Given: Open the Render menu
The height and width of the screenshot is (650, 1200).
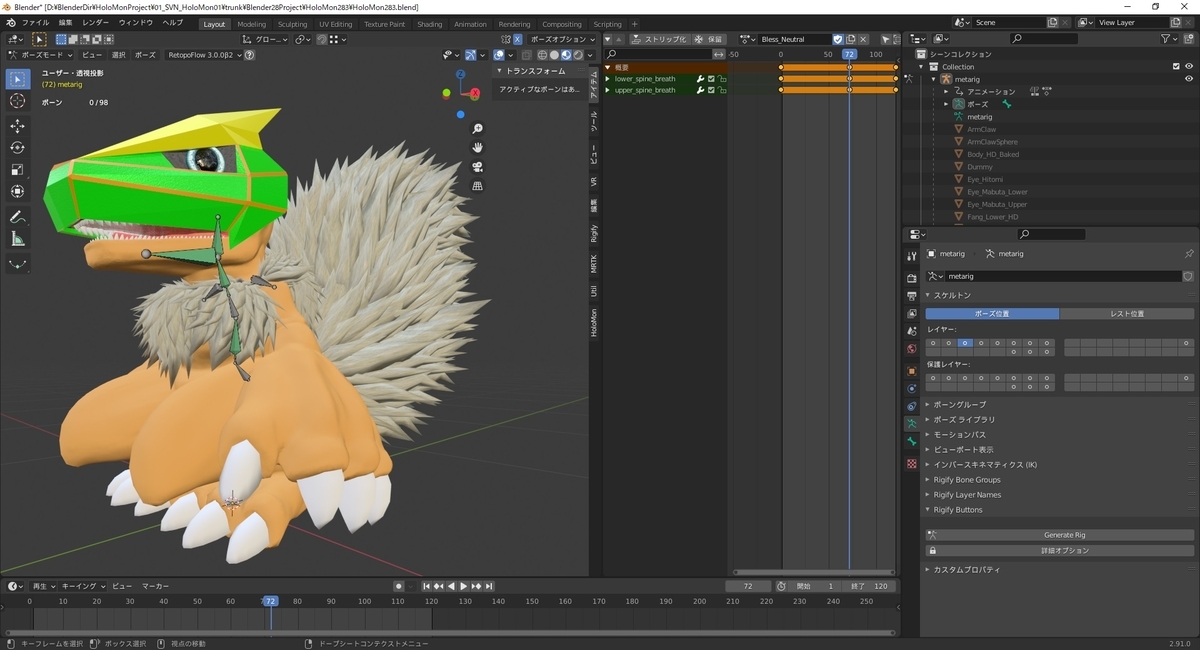Looking at the screenshot, I should point(96,23).
